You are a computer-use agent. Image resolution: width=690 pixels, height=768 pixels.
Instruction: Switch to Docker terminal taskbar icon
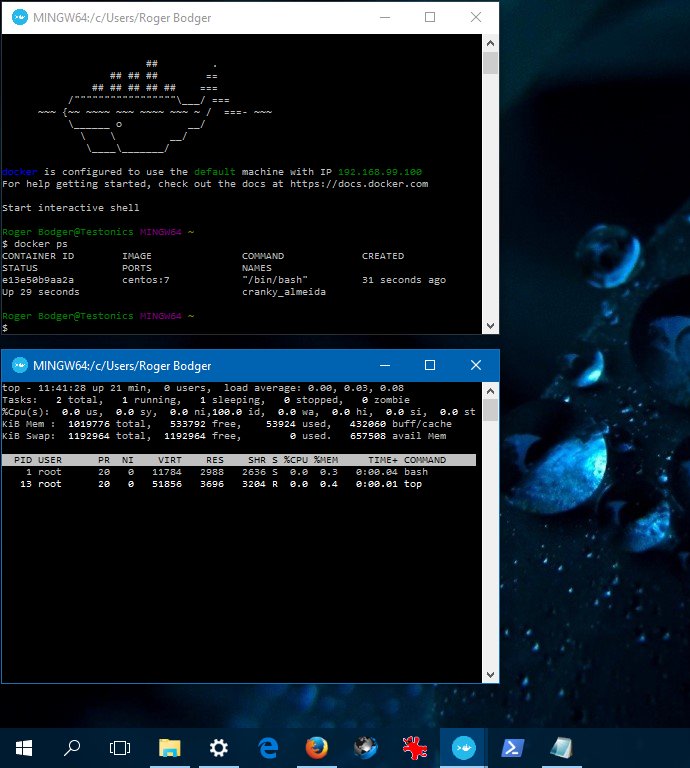463,748
